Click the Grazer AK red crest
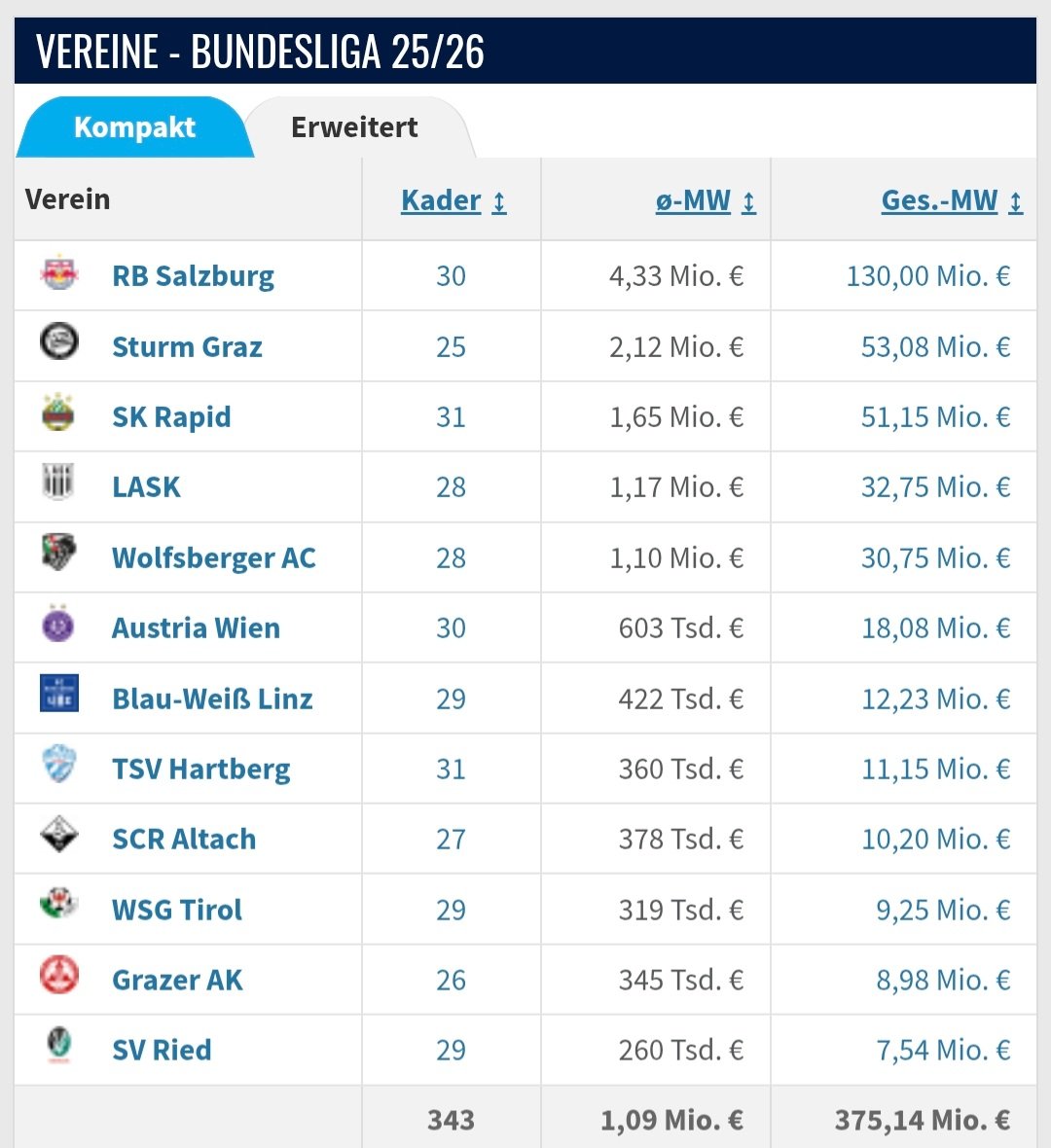Image resolution: width=1051 pixels, height=1148 pixels. (59, 976)
